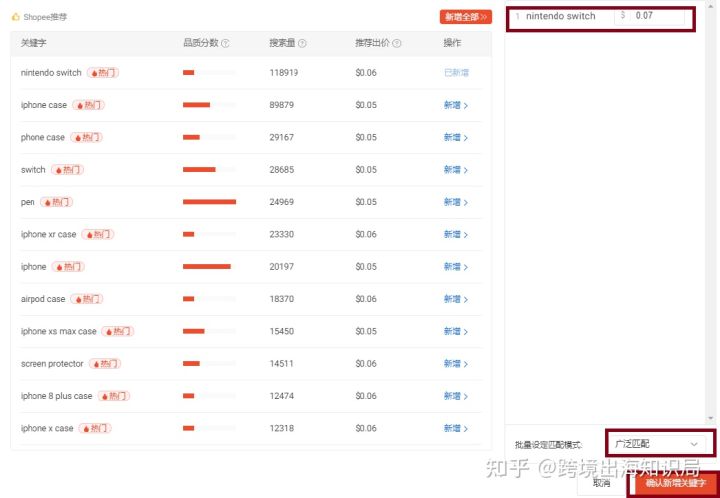Add the iphone xr case keyword
The width and height of the screenshot is (720, 498).
(456, 235)
